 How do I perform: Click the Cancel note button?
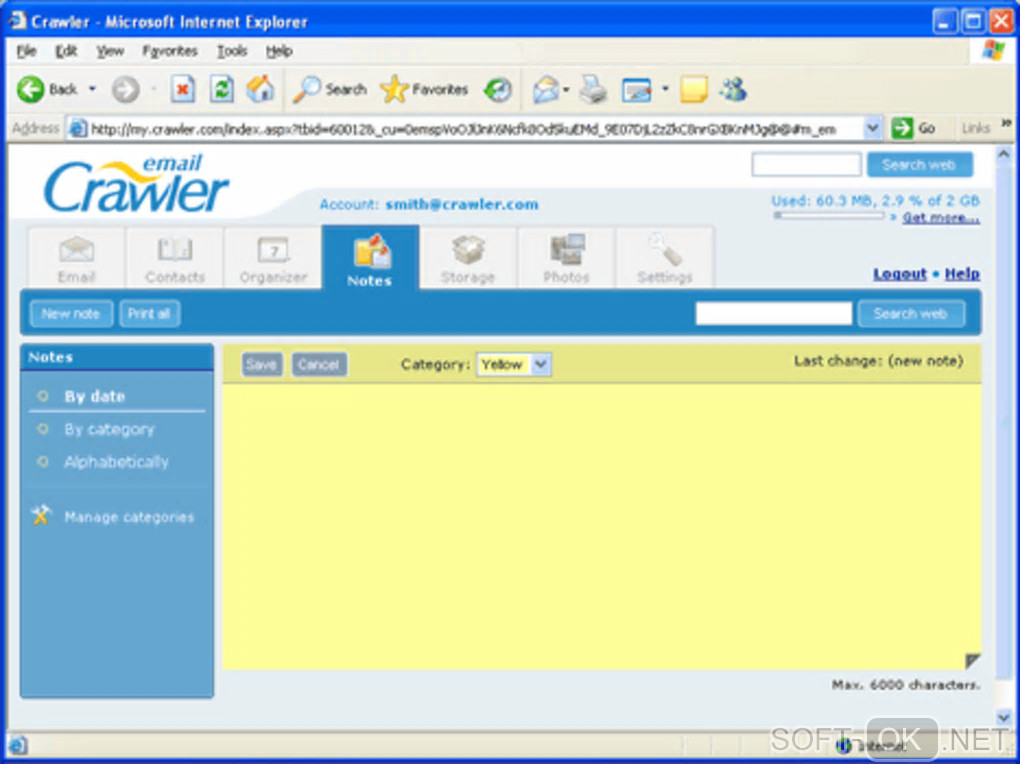tap(319, 364)
